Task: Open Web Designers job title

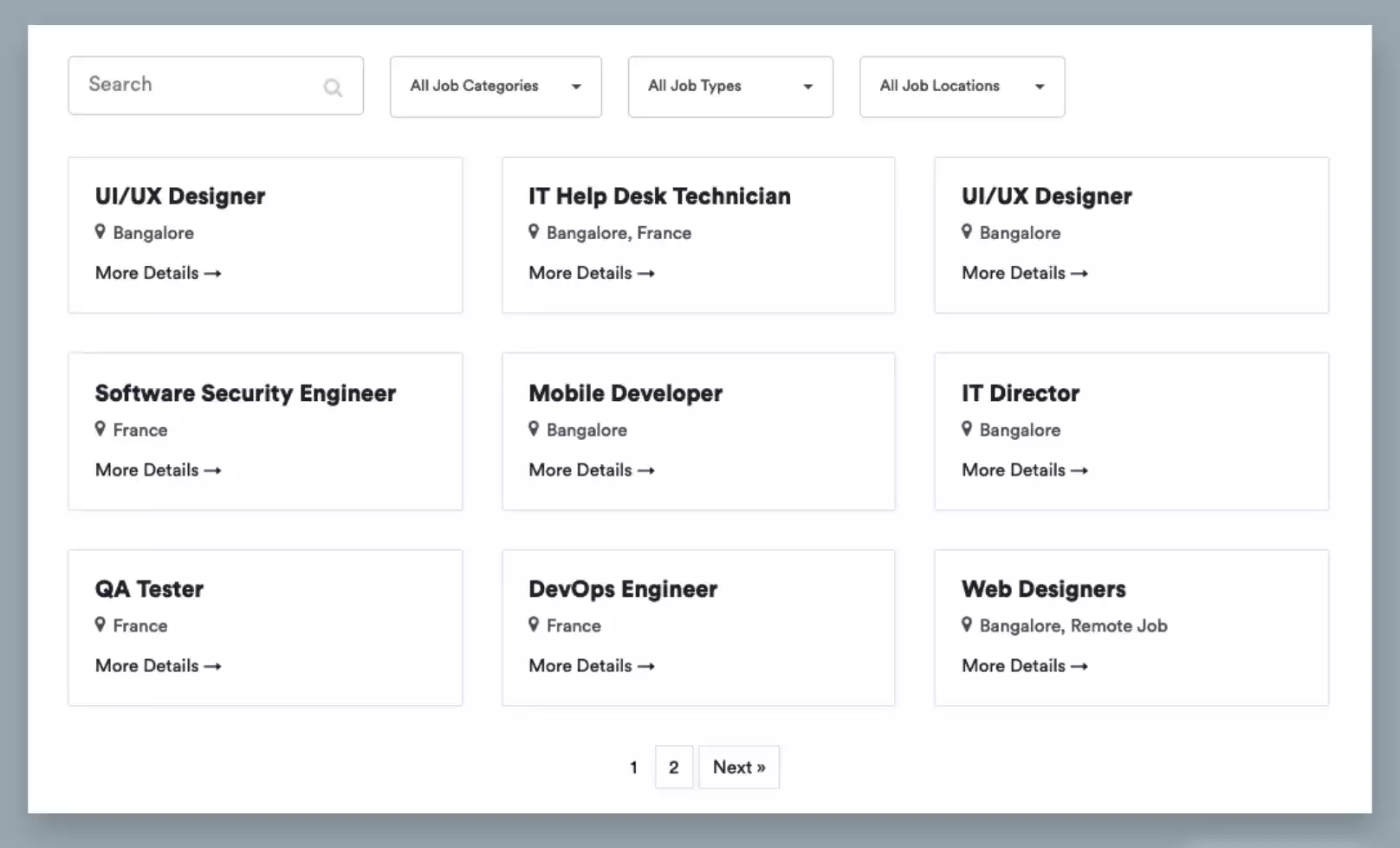Action: point(1044,589)
